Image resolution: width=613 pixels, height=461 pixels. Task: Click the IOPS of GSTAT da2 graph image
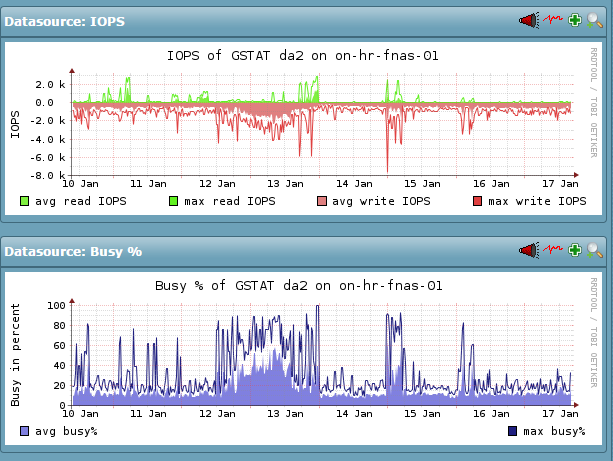click(x=303, y=128)
